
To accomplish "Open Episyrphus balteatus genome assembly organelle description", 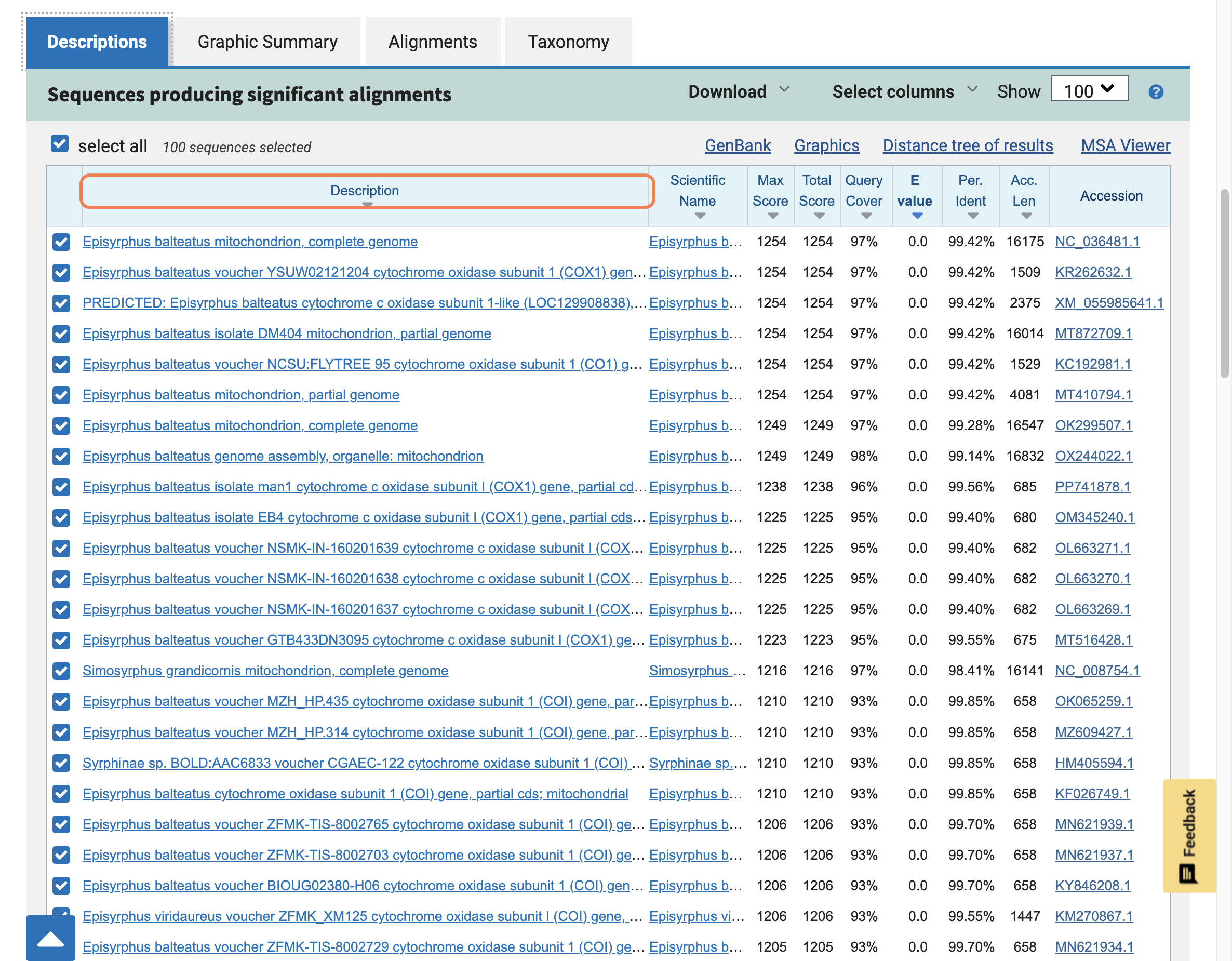I will pos(283,457).
